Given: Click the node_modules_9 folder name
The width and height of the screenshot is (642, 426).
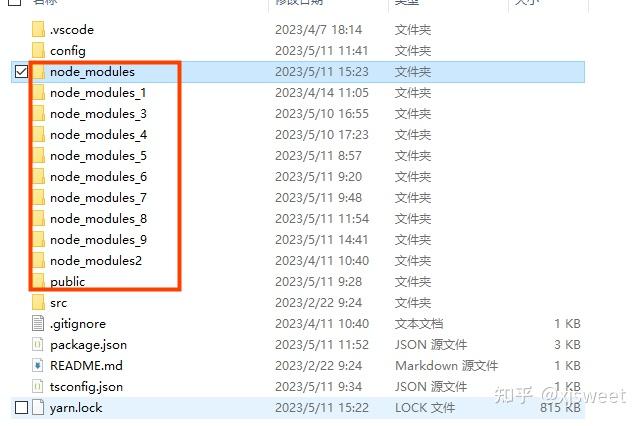Looking at the screenshot, I should tap(98, 240).
